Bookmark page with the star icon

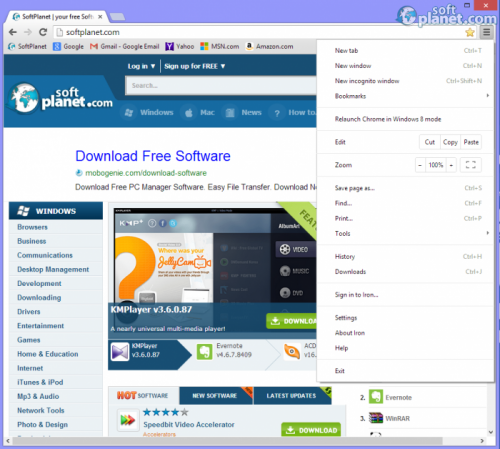(470, 32)
